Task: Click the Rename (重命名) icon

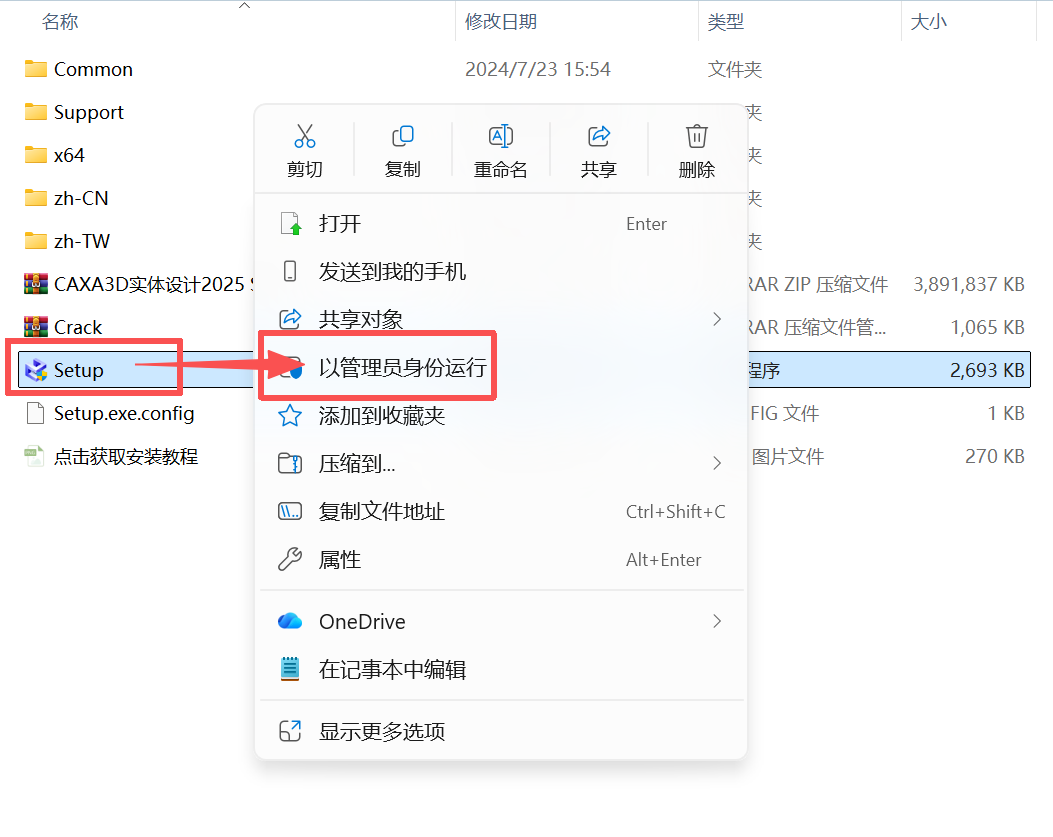Action: 500,136
